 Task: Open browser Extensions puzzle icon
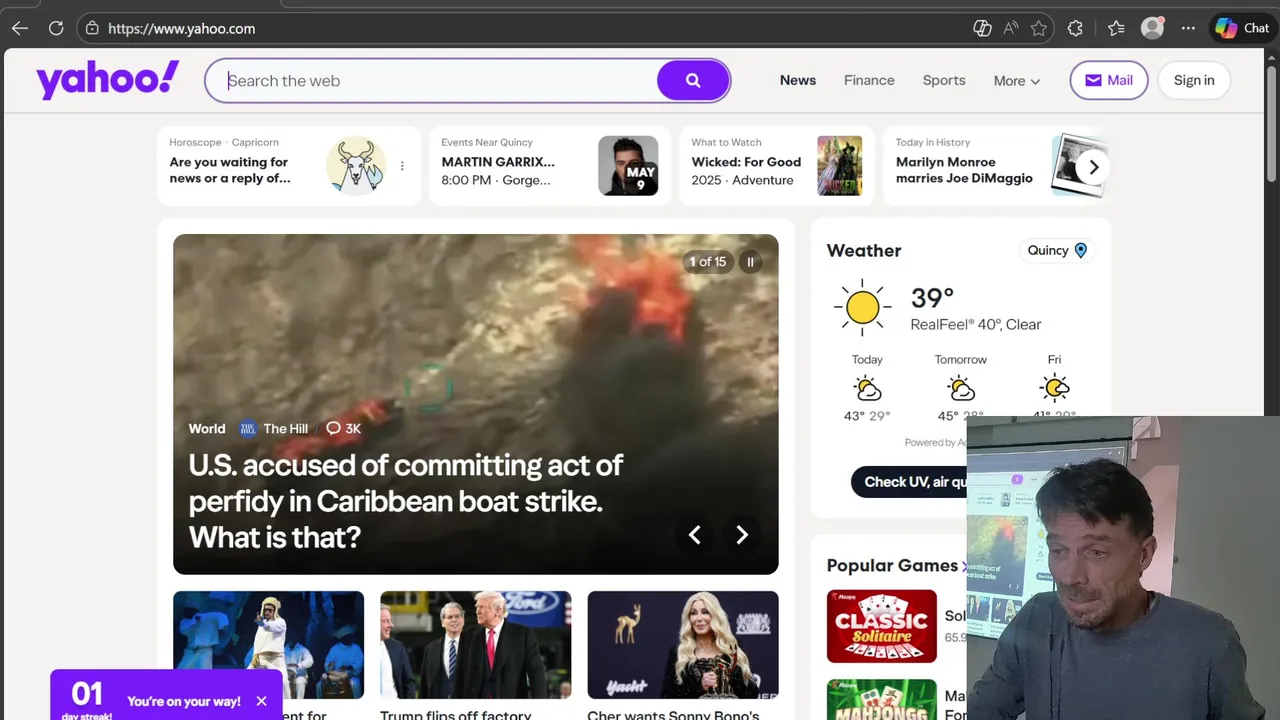coord(1075,28)
